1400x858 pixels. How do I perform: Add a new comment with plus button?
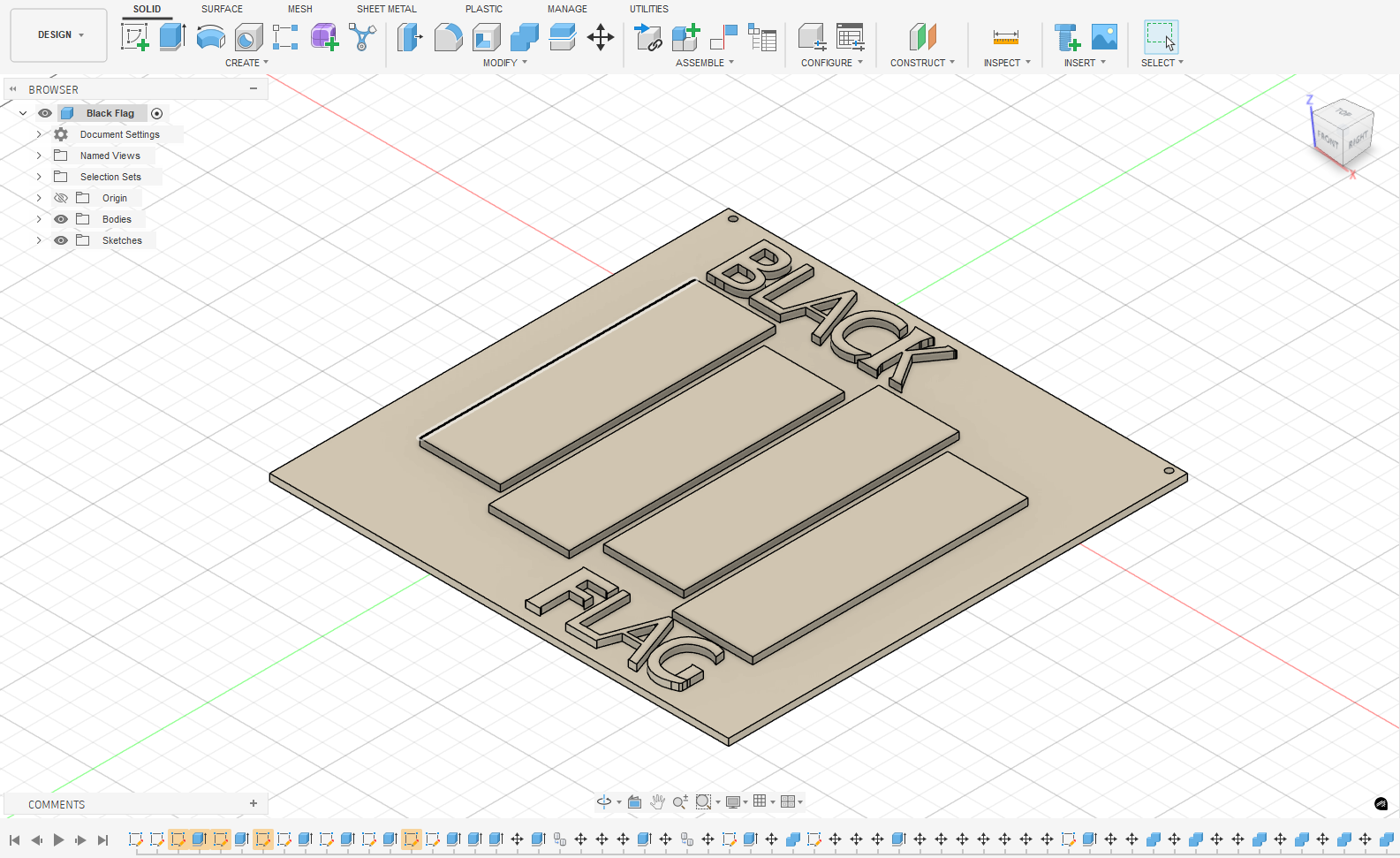click(254, 803)
